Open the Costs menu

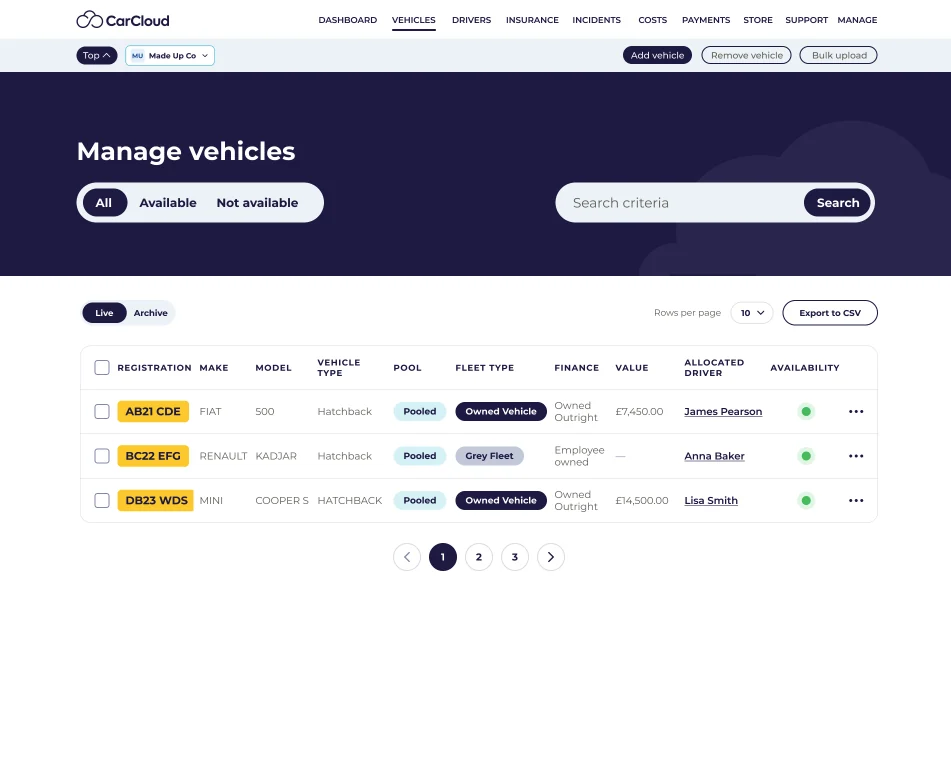(653, 20)
